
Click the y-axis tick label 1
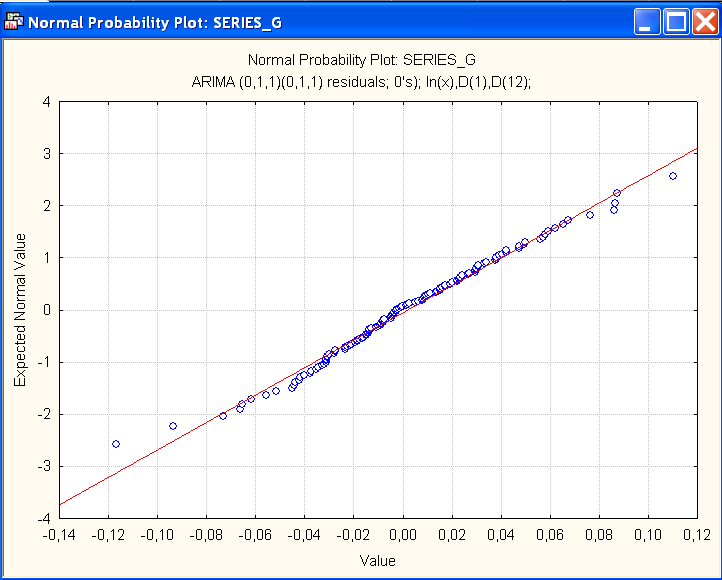(x=47, y=258)
